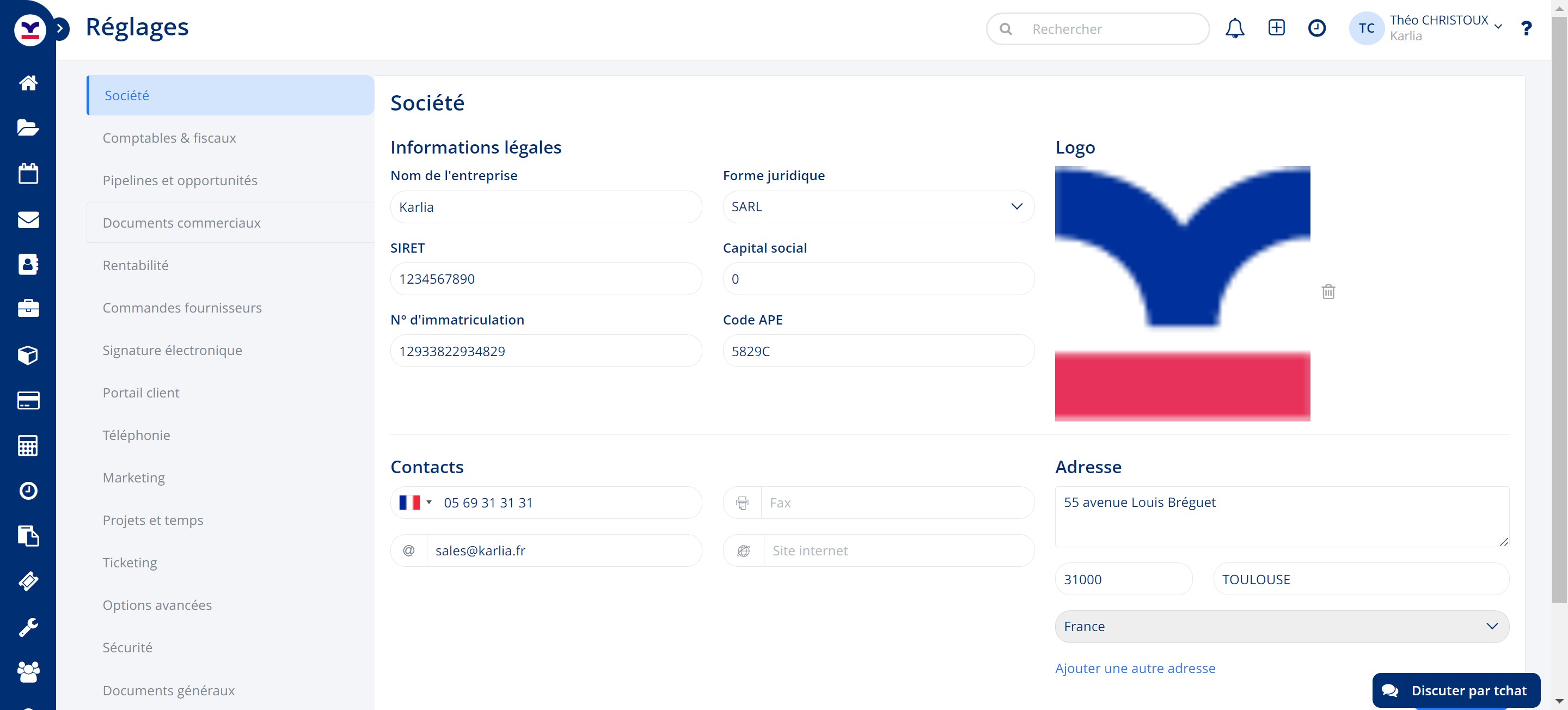
Task: Open Comptables & fiscaux settings
Action: coord(169,138)
